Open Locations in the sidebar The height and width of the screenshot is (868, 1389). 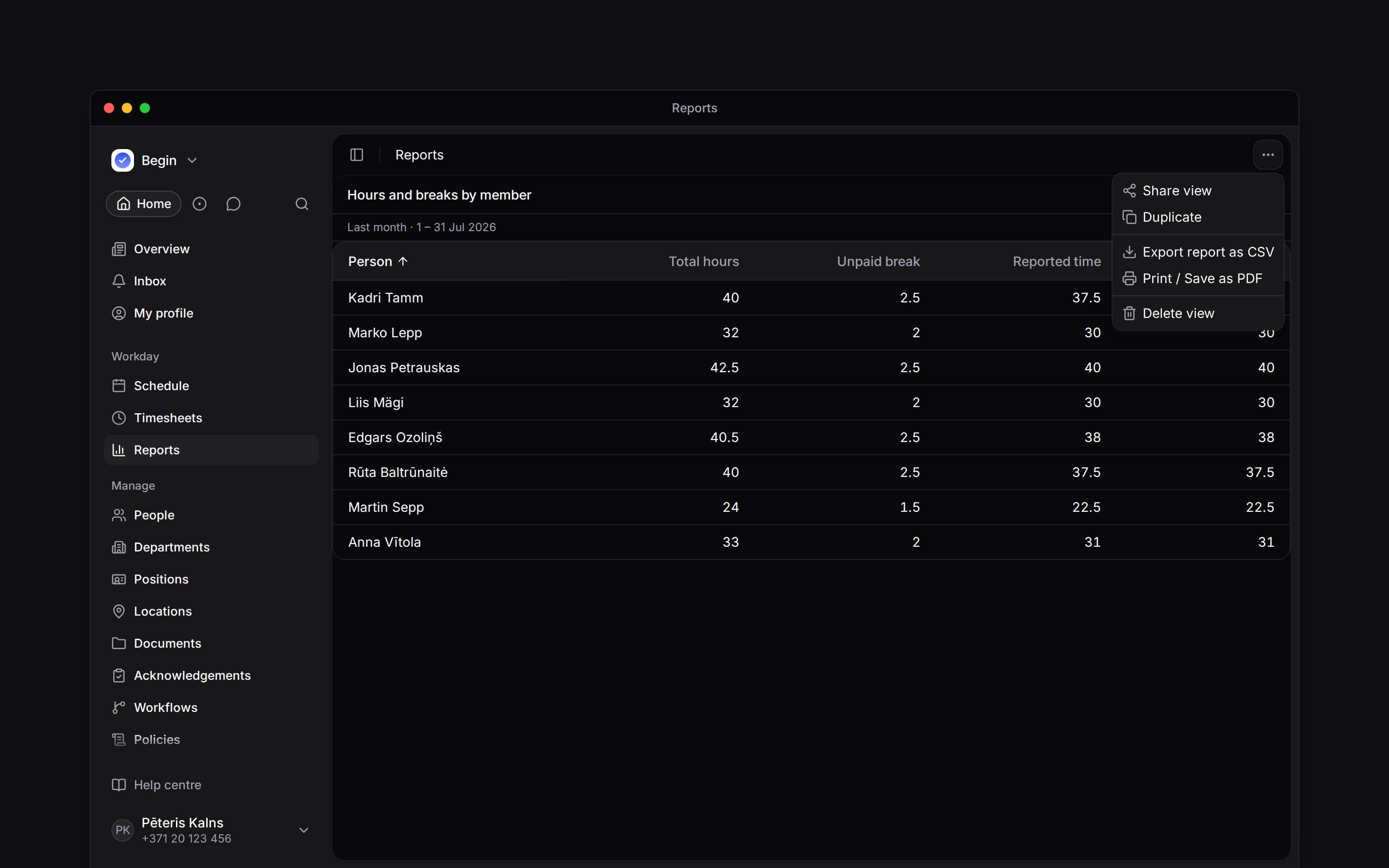210,611
